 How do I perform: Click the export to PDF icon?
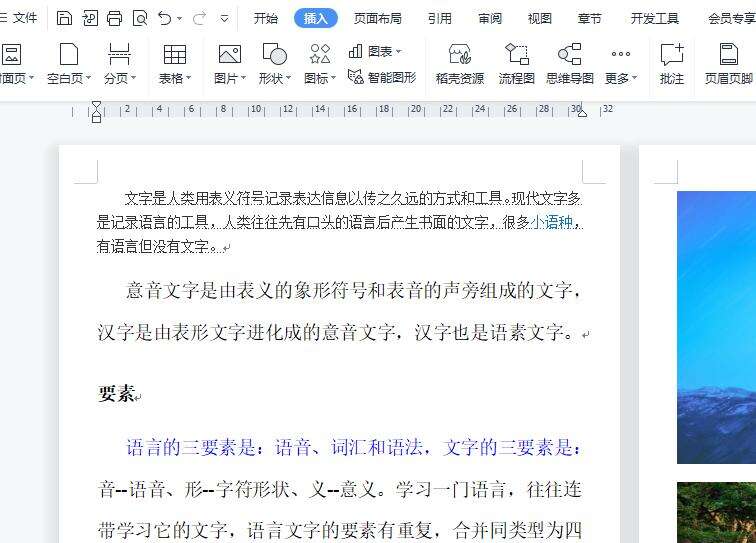(90, 18)
